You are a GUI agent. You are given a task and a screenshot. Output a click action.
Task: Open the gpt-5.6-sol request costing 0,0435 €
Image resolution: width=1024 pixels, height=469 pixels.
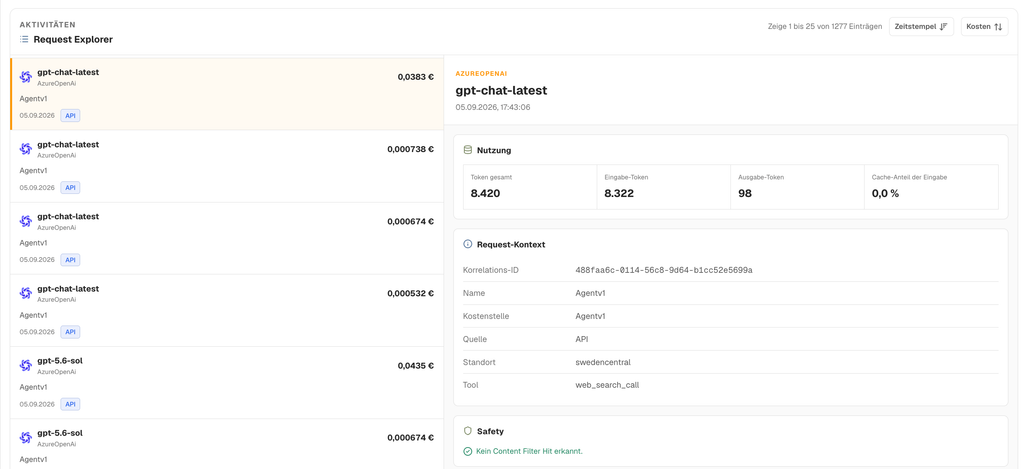click(227, 383)
